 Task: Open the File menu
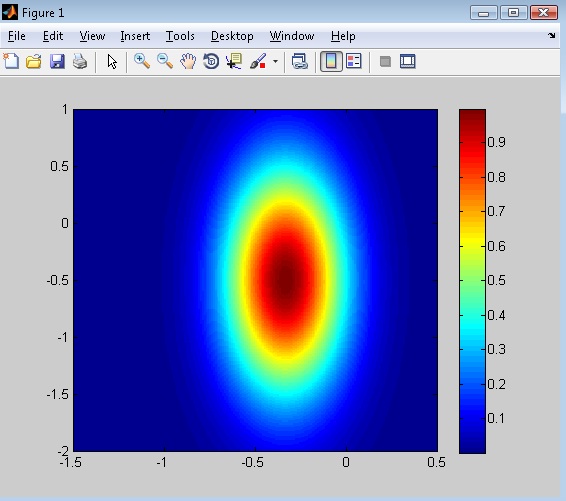click(x=17, y=36)
